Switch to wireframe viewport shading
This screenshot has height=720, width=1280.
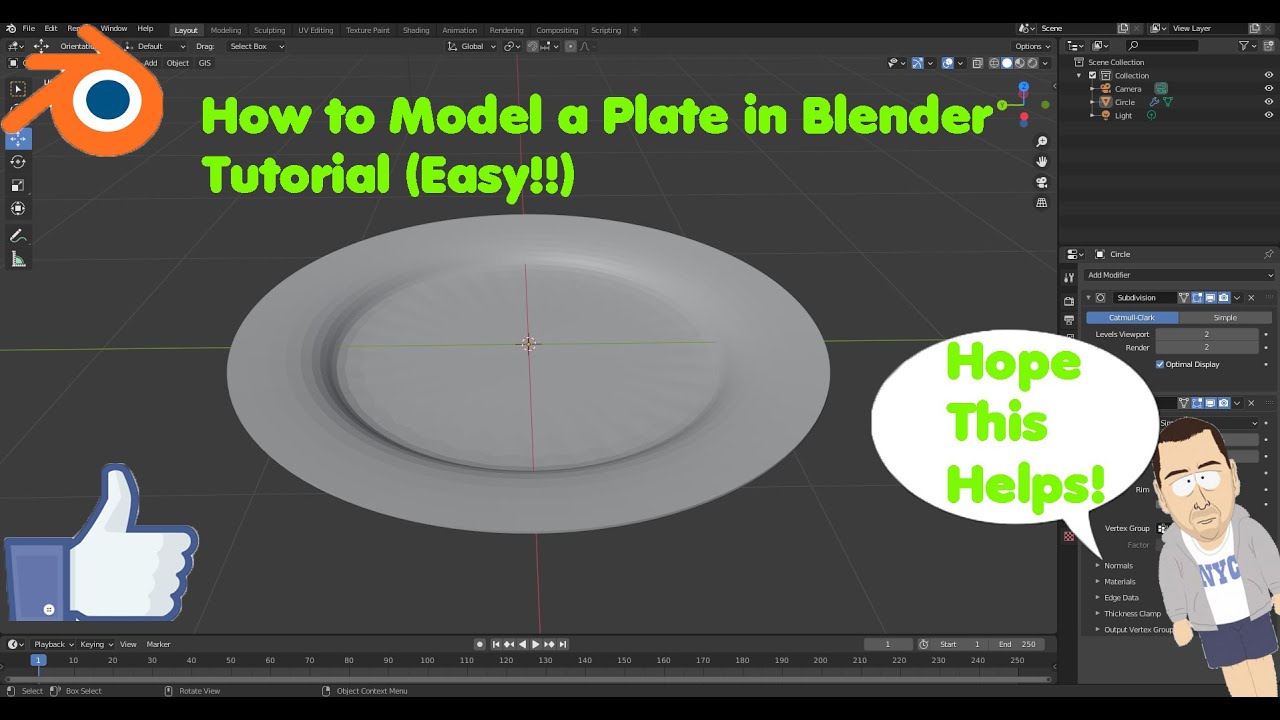pyautogui.click(x=994, y=63)
